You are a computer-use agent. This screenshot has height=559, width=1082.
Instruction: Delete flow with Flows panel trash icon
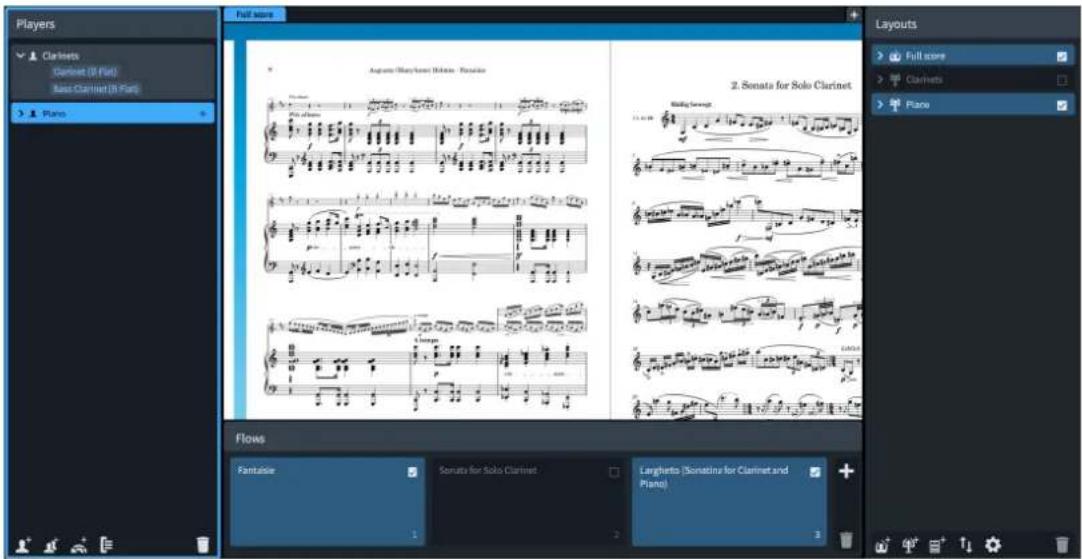coord(846,539)
